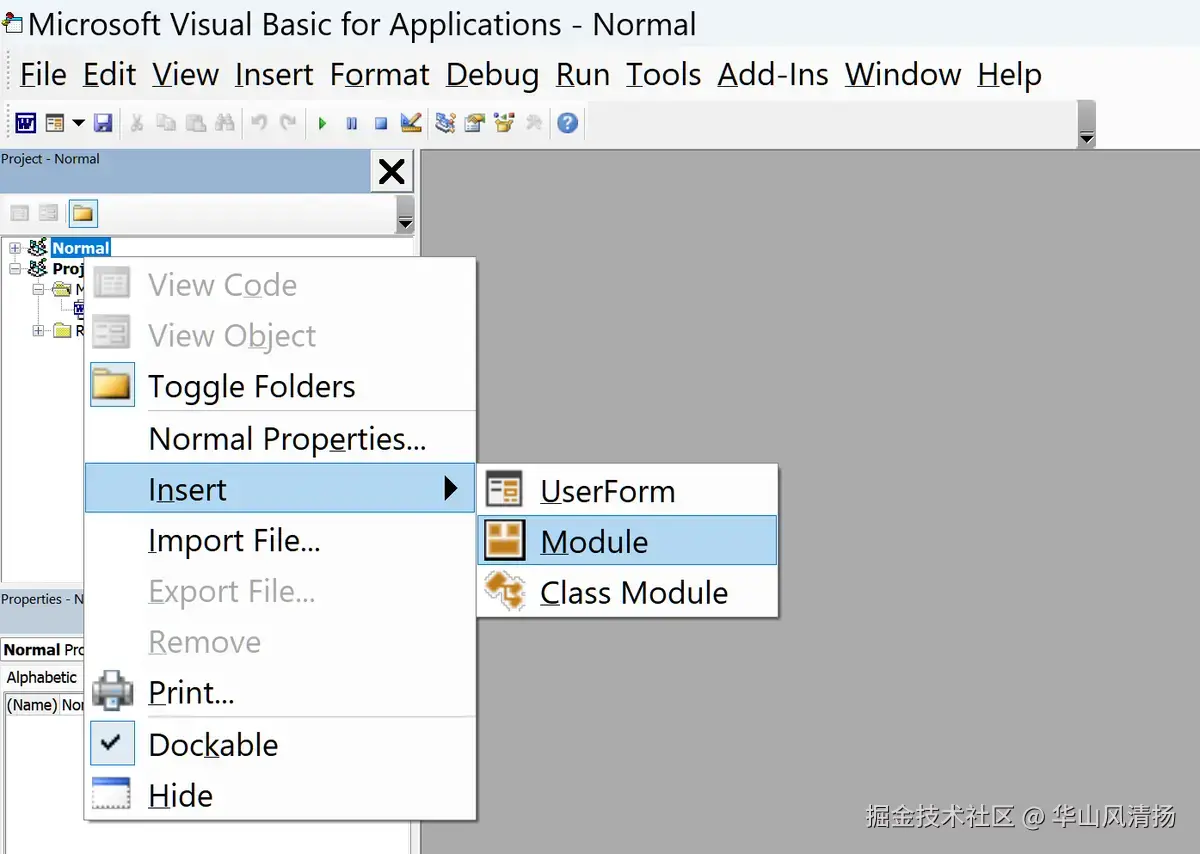Open the File menu
The width and height of the screenshot is (1200, 854).
43,74
